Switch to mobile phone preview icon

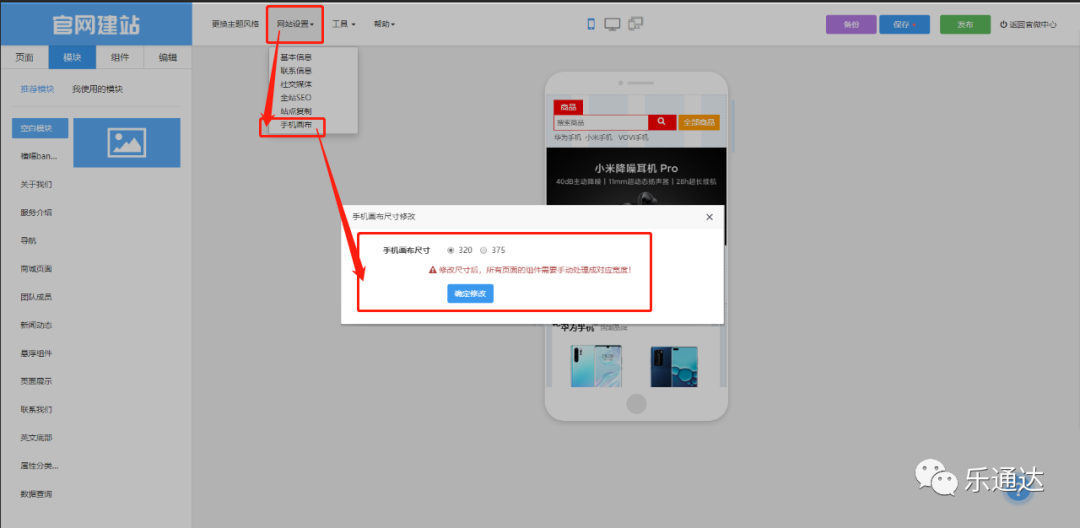[x=591, y=24]
